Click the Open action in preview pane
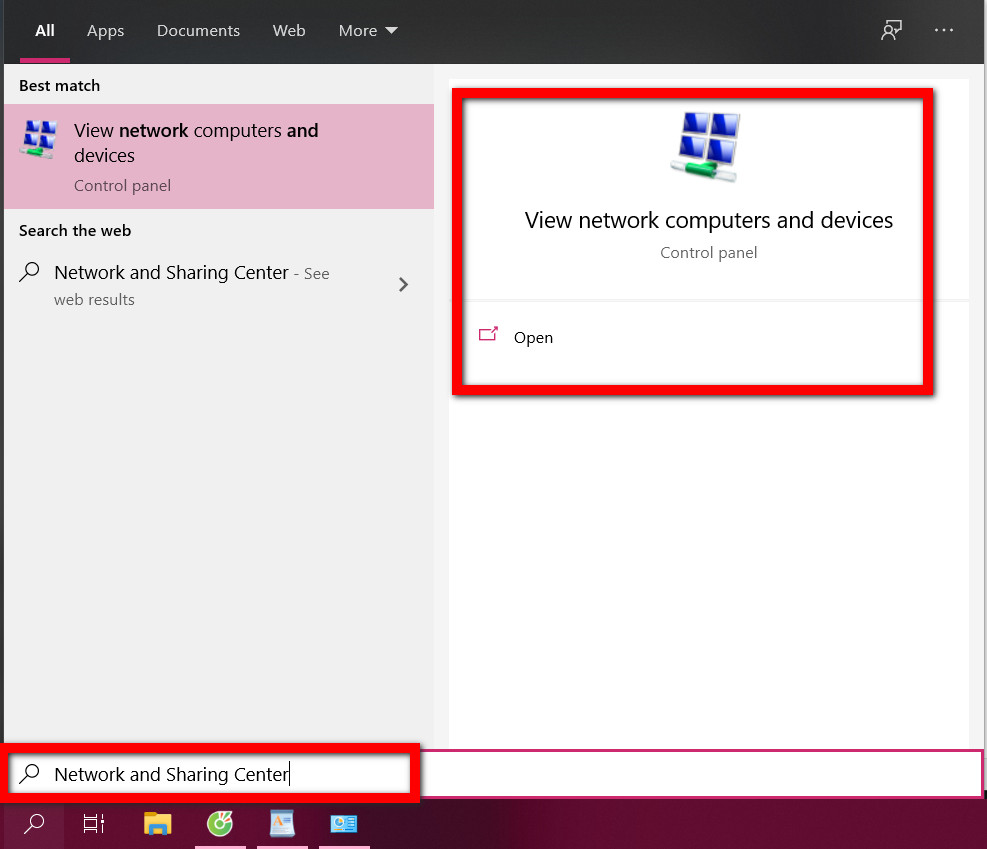The height and width of the screenshot is (849, 987). point(533,337)
